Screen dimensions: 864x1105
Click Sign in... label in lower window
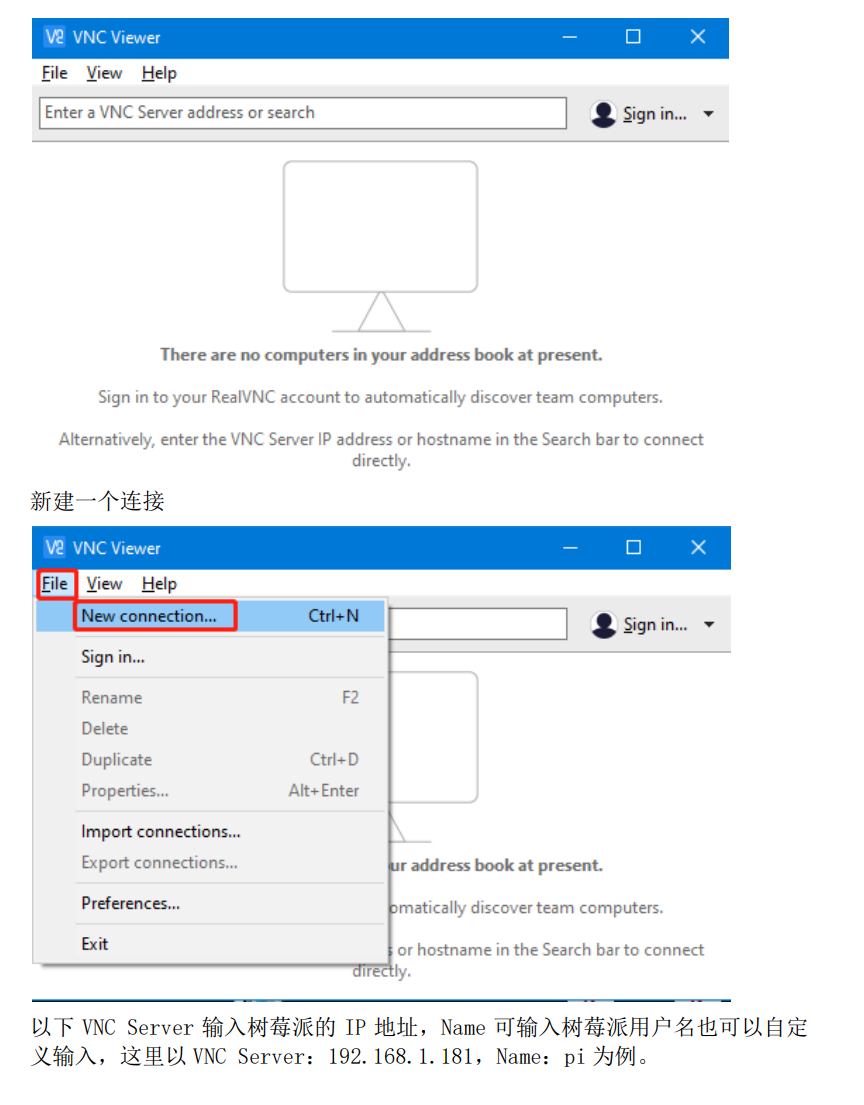point(655,624)
